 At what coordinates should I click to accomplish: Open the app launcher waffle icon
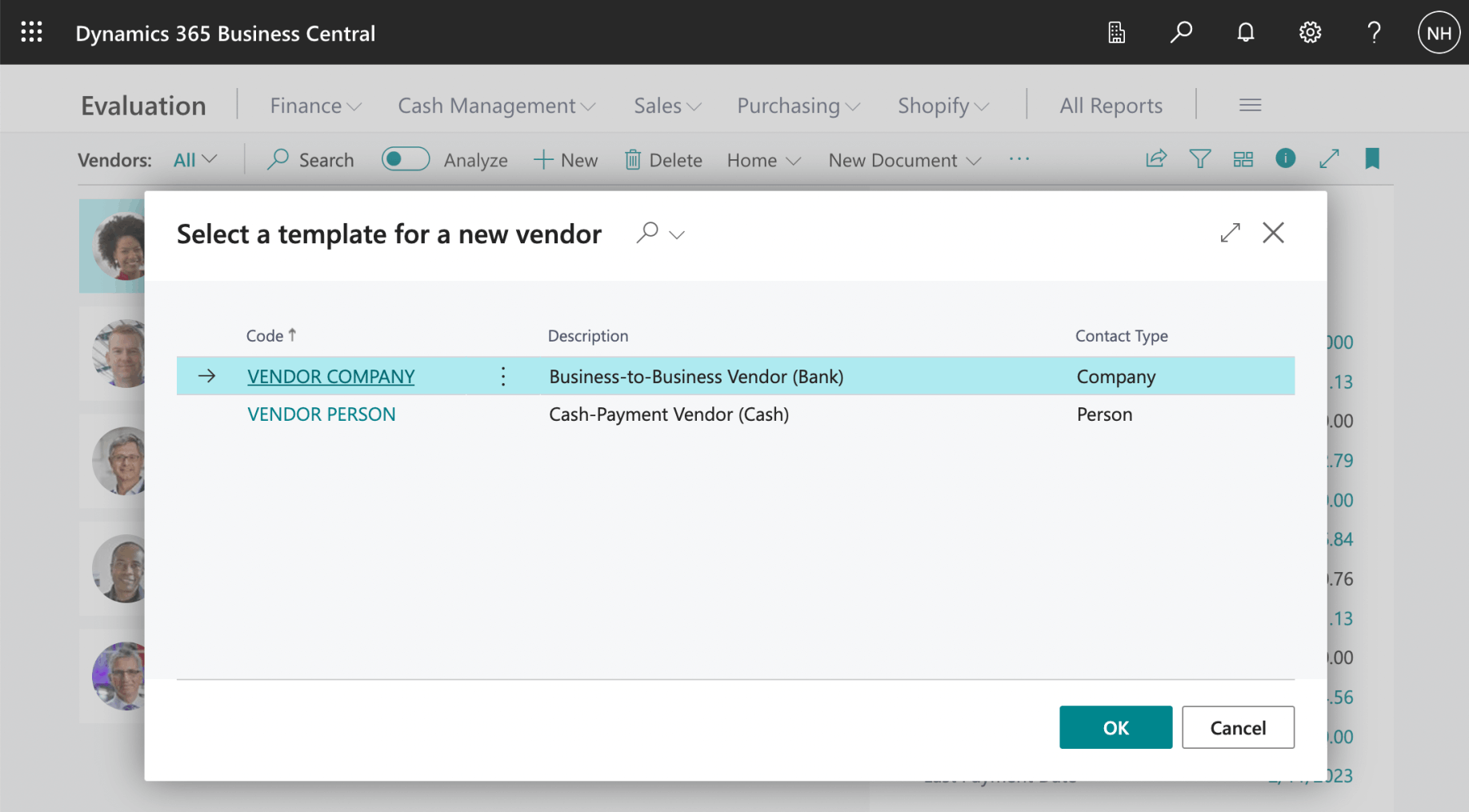coord(31,32)
